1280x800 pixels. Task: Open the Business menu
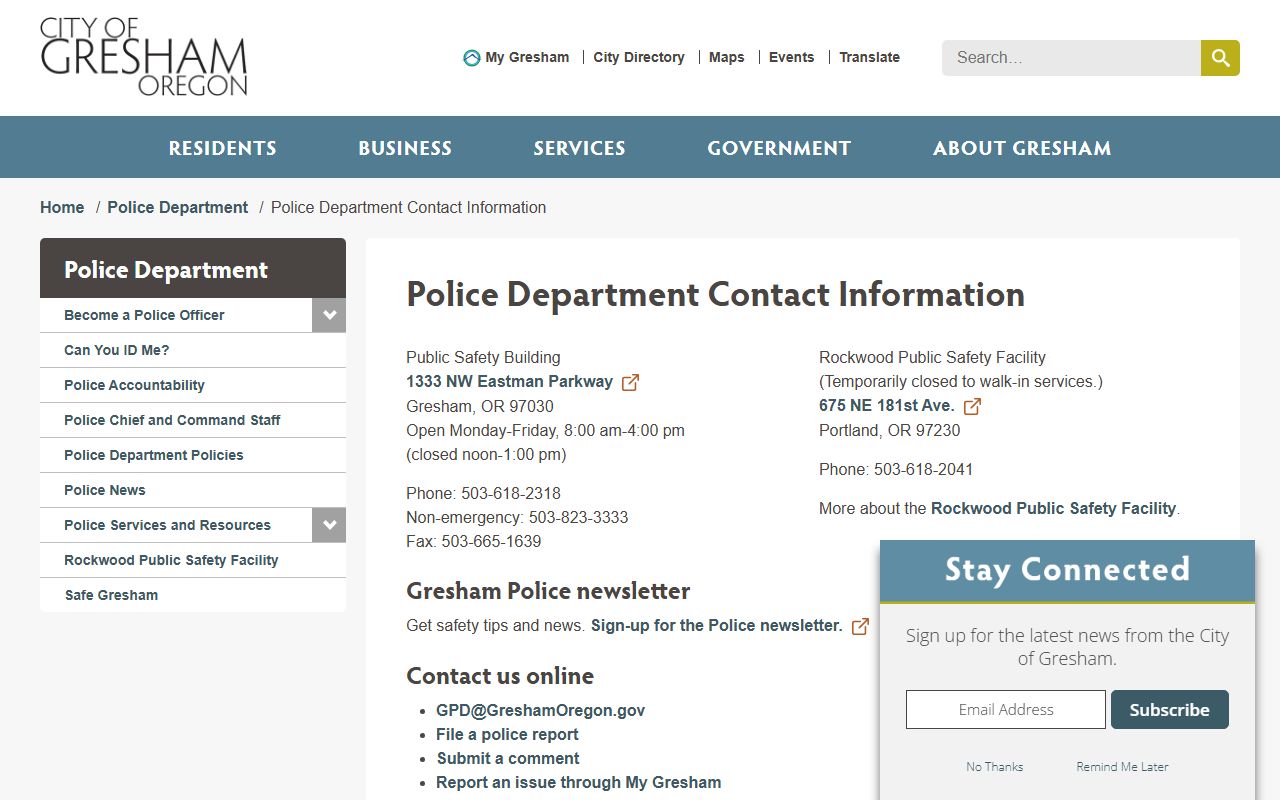tap(405, 148)
